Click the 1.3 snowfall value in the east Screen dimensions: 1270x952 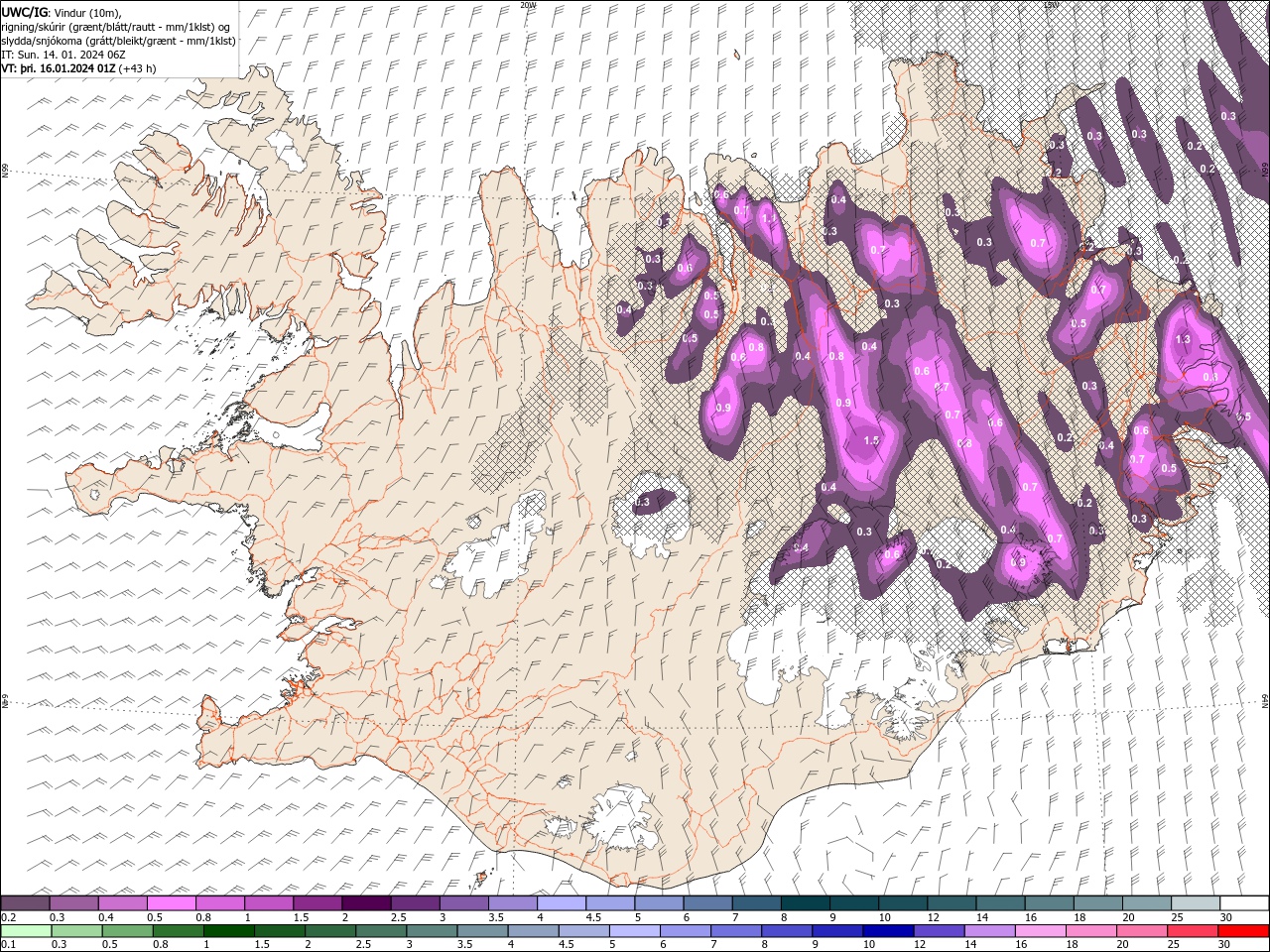point(1182,339)
